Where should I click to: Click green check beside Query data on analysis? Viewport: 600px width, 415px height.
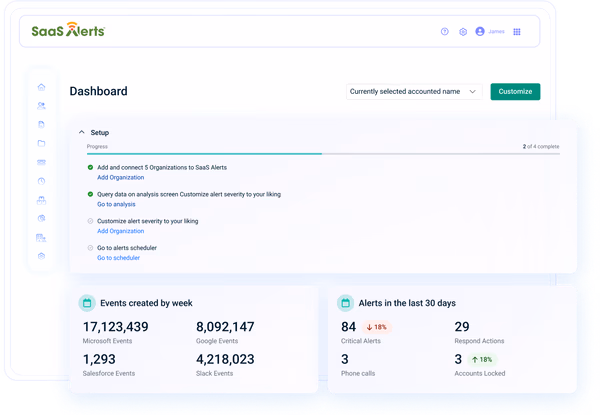90,194
